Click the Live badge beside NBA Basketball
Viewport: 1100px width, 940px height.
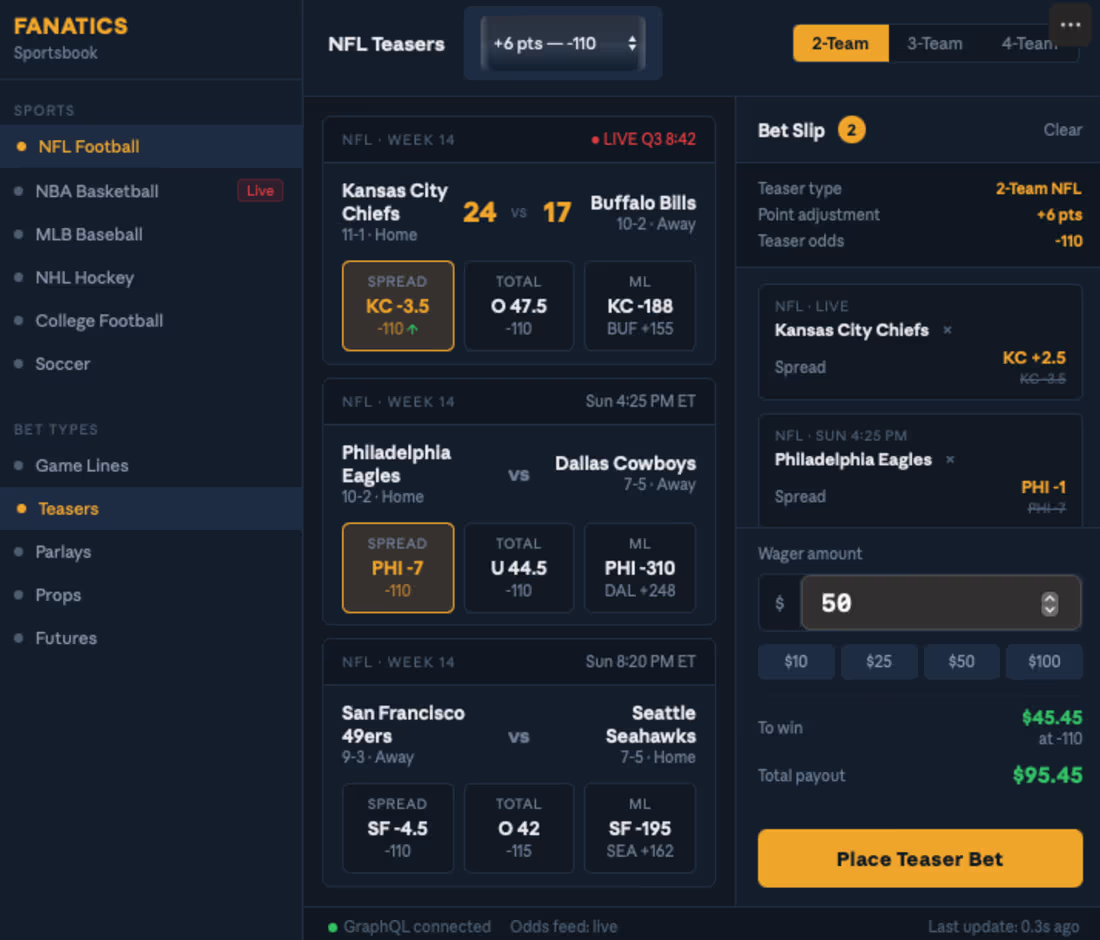point(259,190)
